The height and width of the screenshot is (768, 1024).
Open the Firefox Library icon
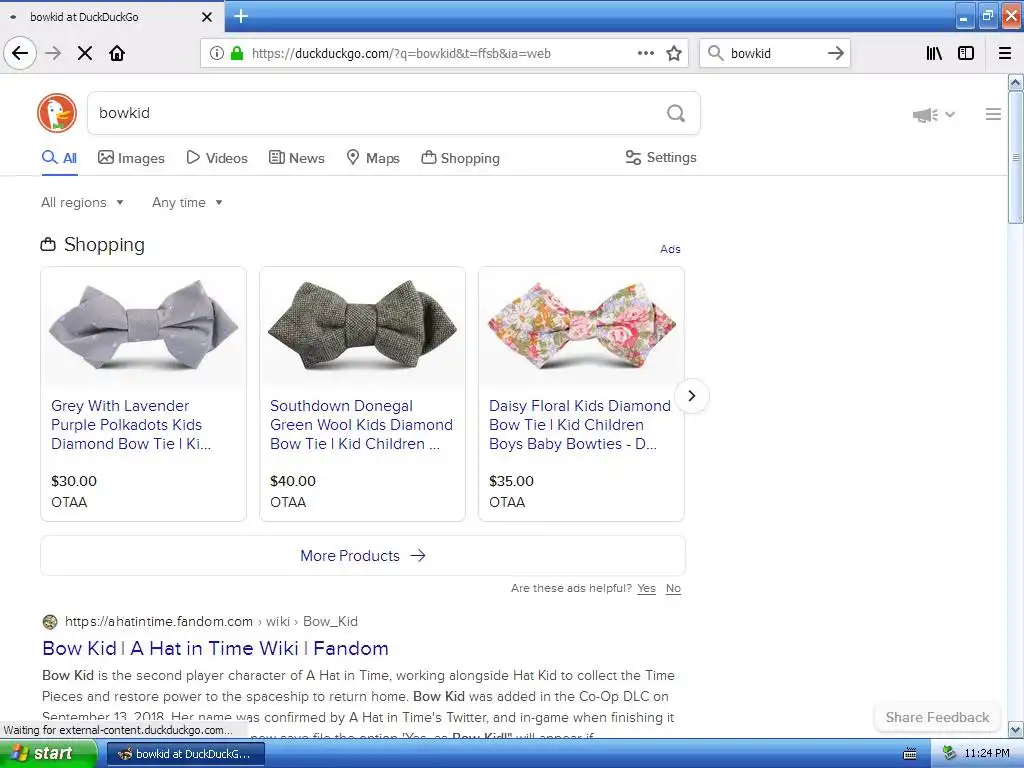tap(934, 53)
